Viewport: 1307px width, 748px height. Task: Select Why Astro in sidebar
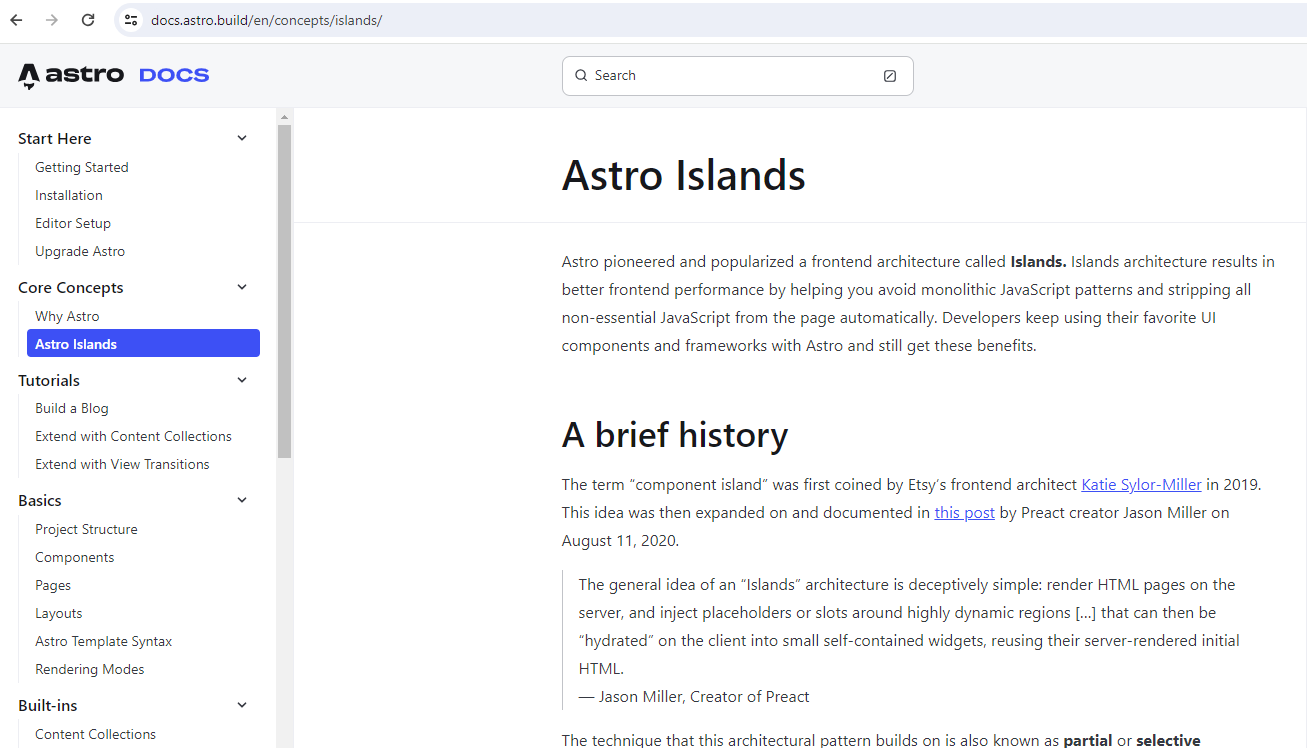[x=67, y=316]
